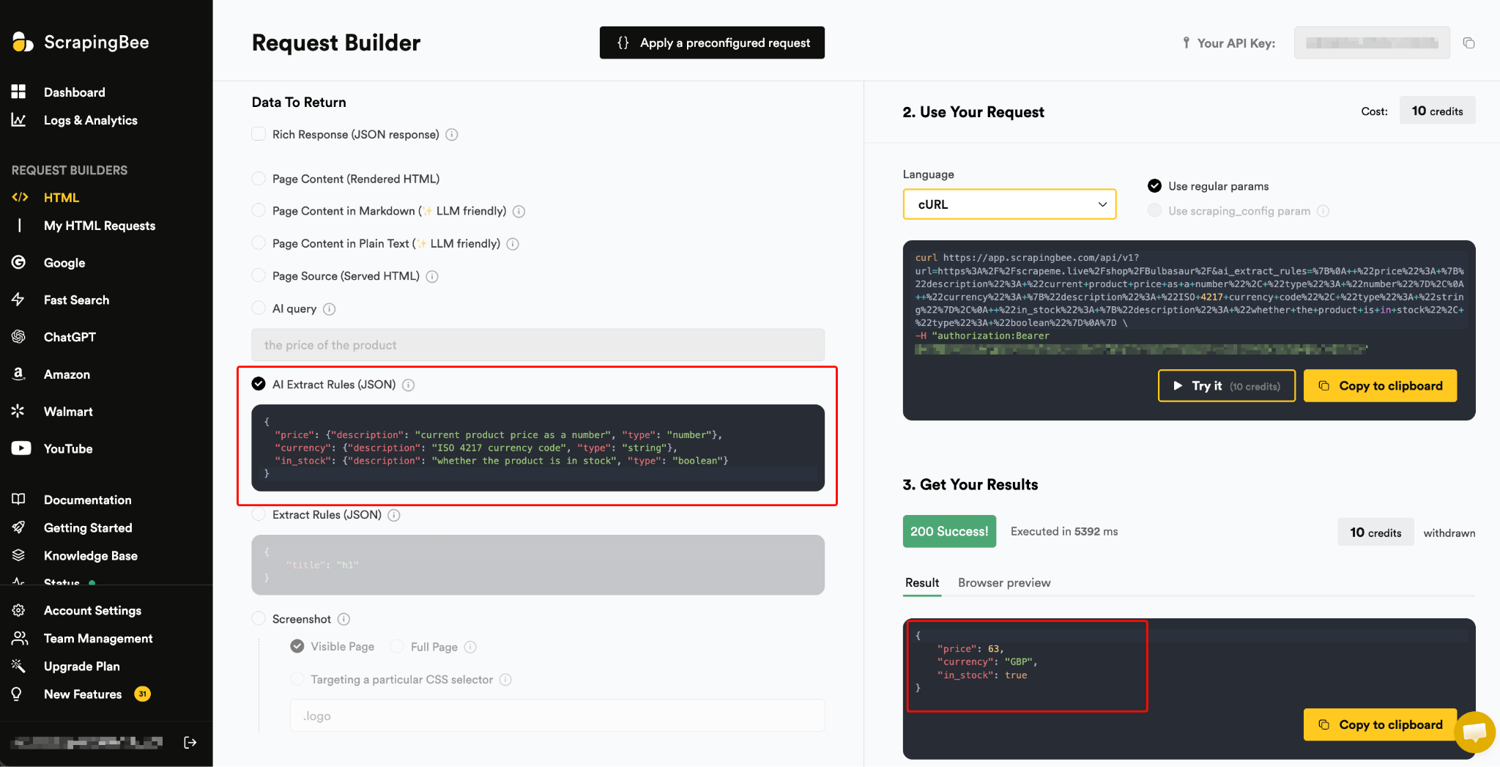1500x767 pixels.
Task: Copy the cURL request to clipboard
Action: tap(1380, 386)
